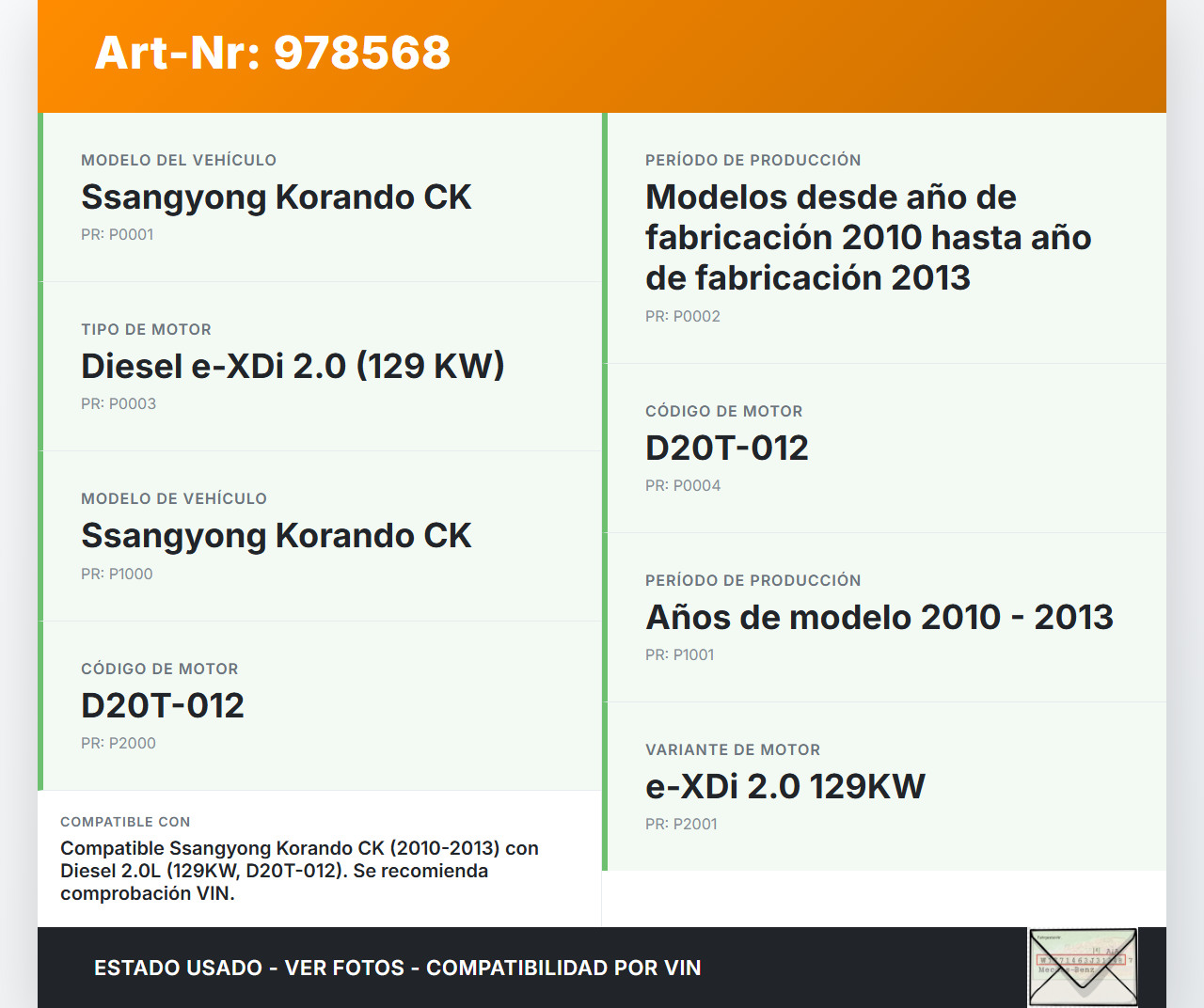
Task: Click the PR: P2001 reference label
Action: point(680,824)
